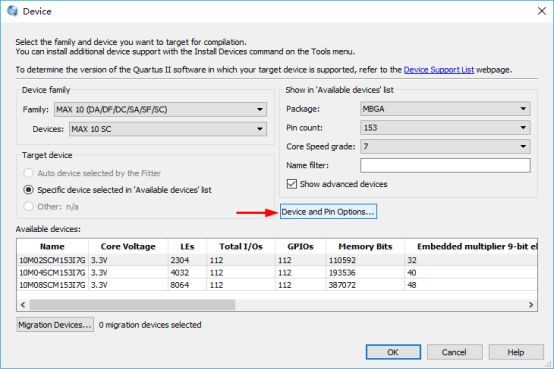Click the Name filter input field
The width and height of the screenshot is (554, 369).
[445, 165]
